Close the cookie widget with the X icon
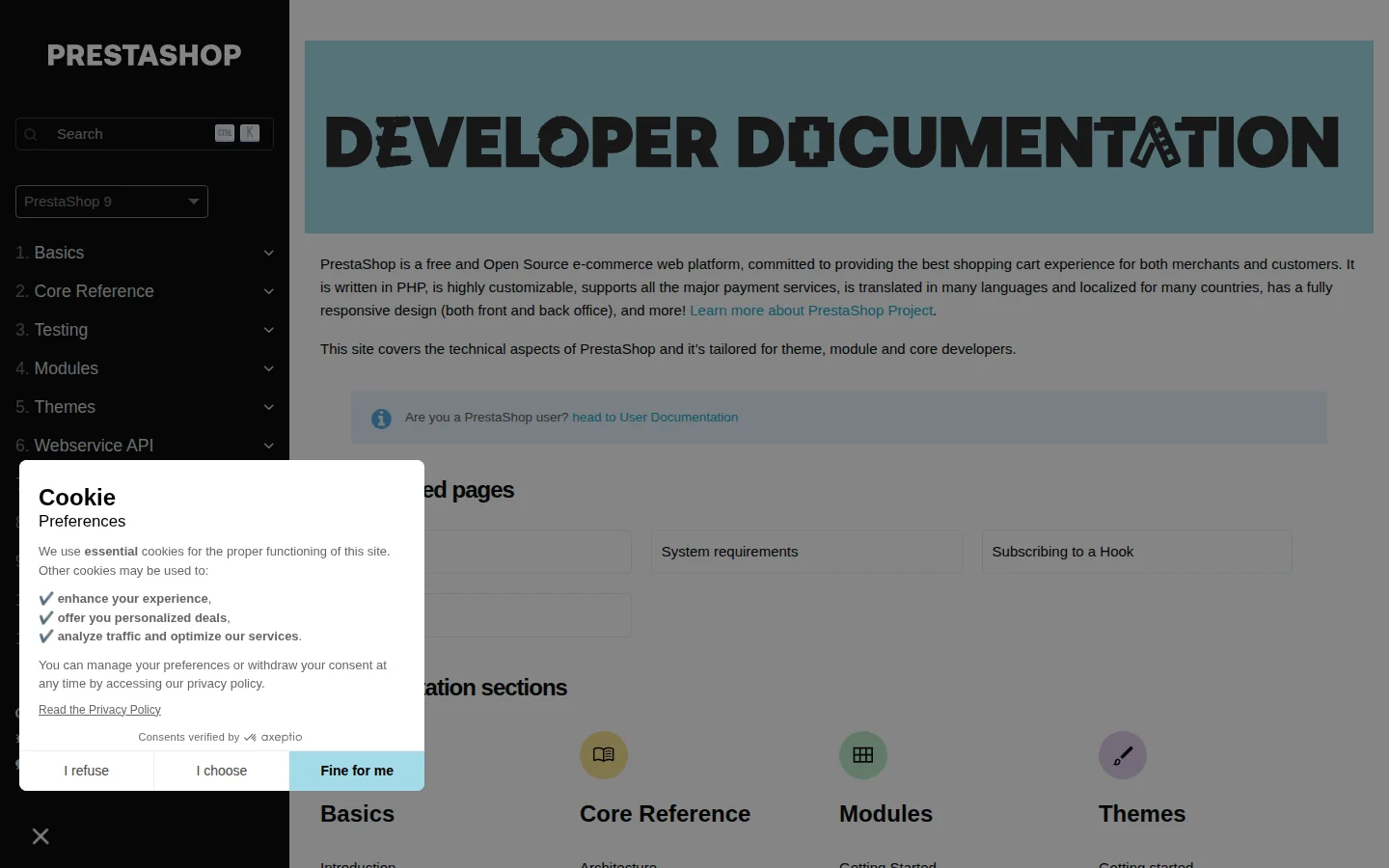The height and width of the screenshot is (868, 1389). pyautogui.click(x=41, y=836)
